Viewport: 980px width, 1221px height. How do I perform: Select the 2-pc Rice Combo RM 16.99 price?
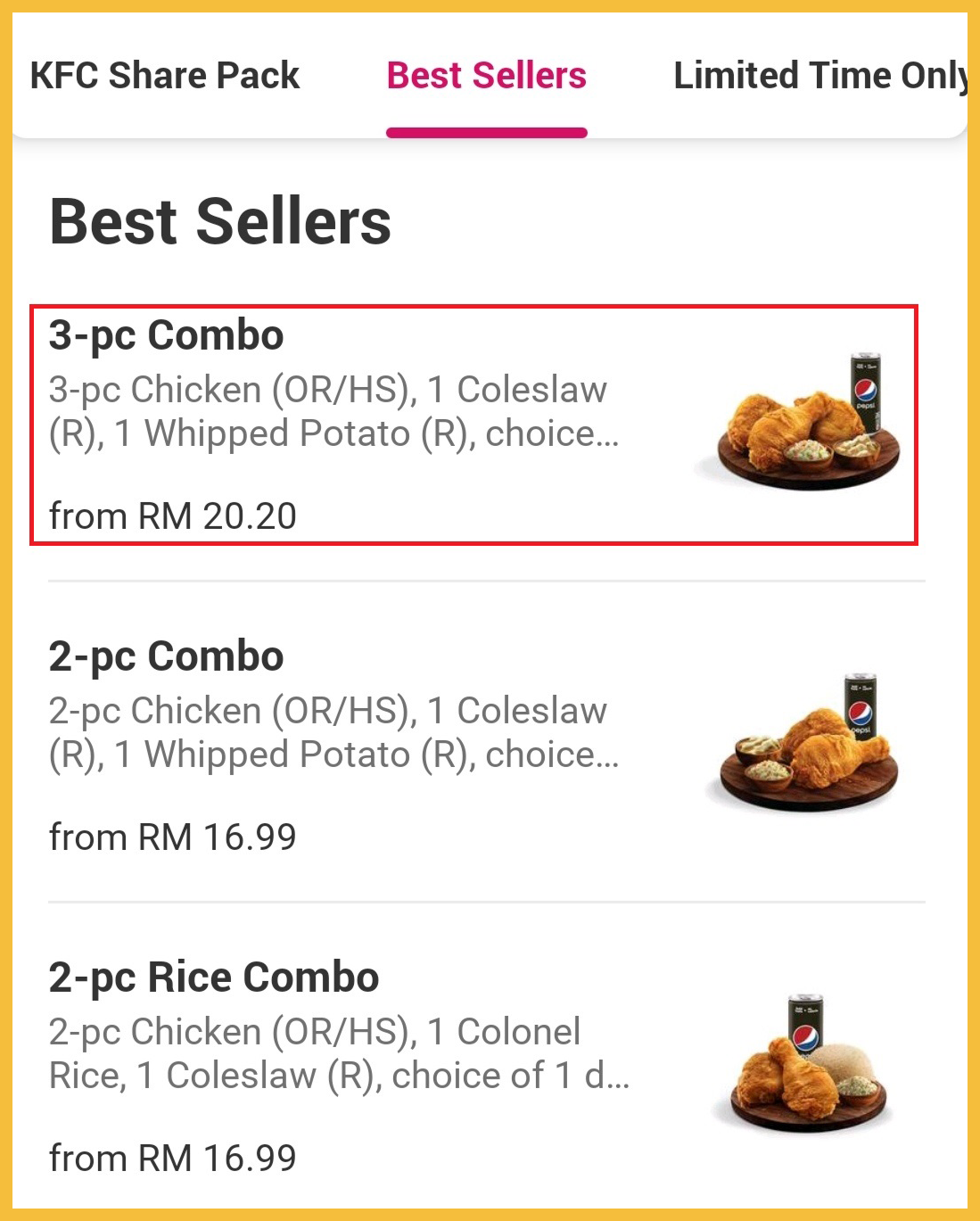tap(173, 1159)
